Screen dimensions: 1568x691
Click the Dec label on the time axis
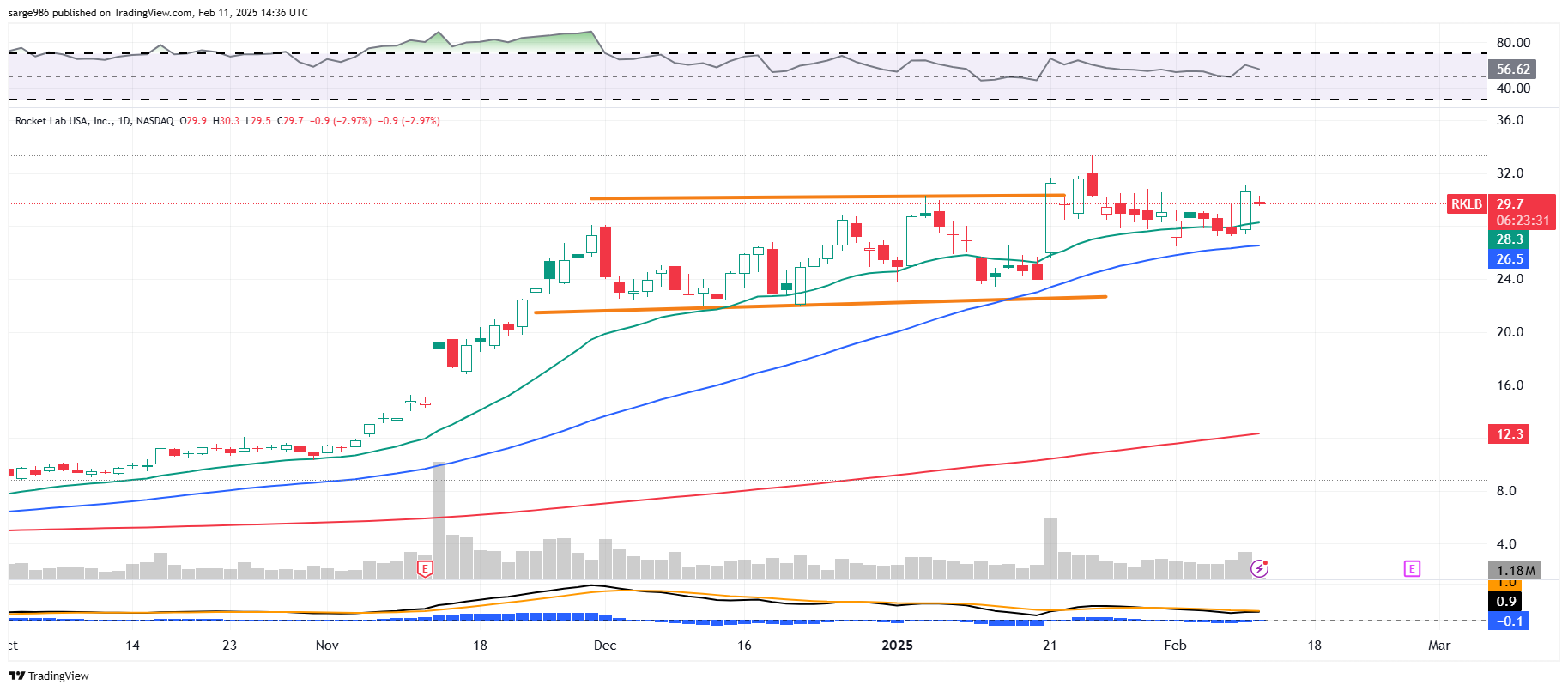pyautogui.click(x=605, y=646)
